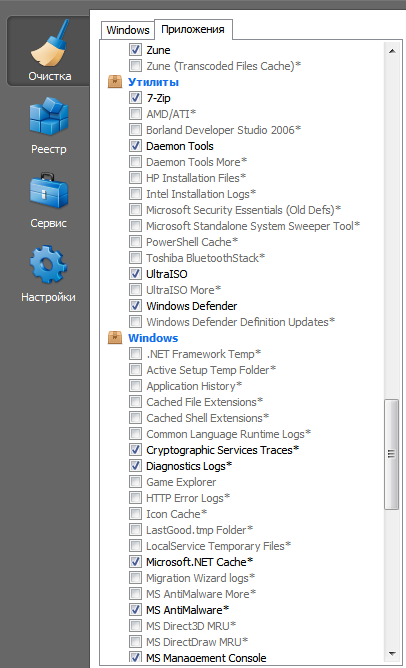Check HP Installation Files checkbox
The height and width of the screenshot is (668, 406).
(135, 178)
